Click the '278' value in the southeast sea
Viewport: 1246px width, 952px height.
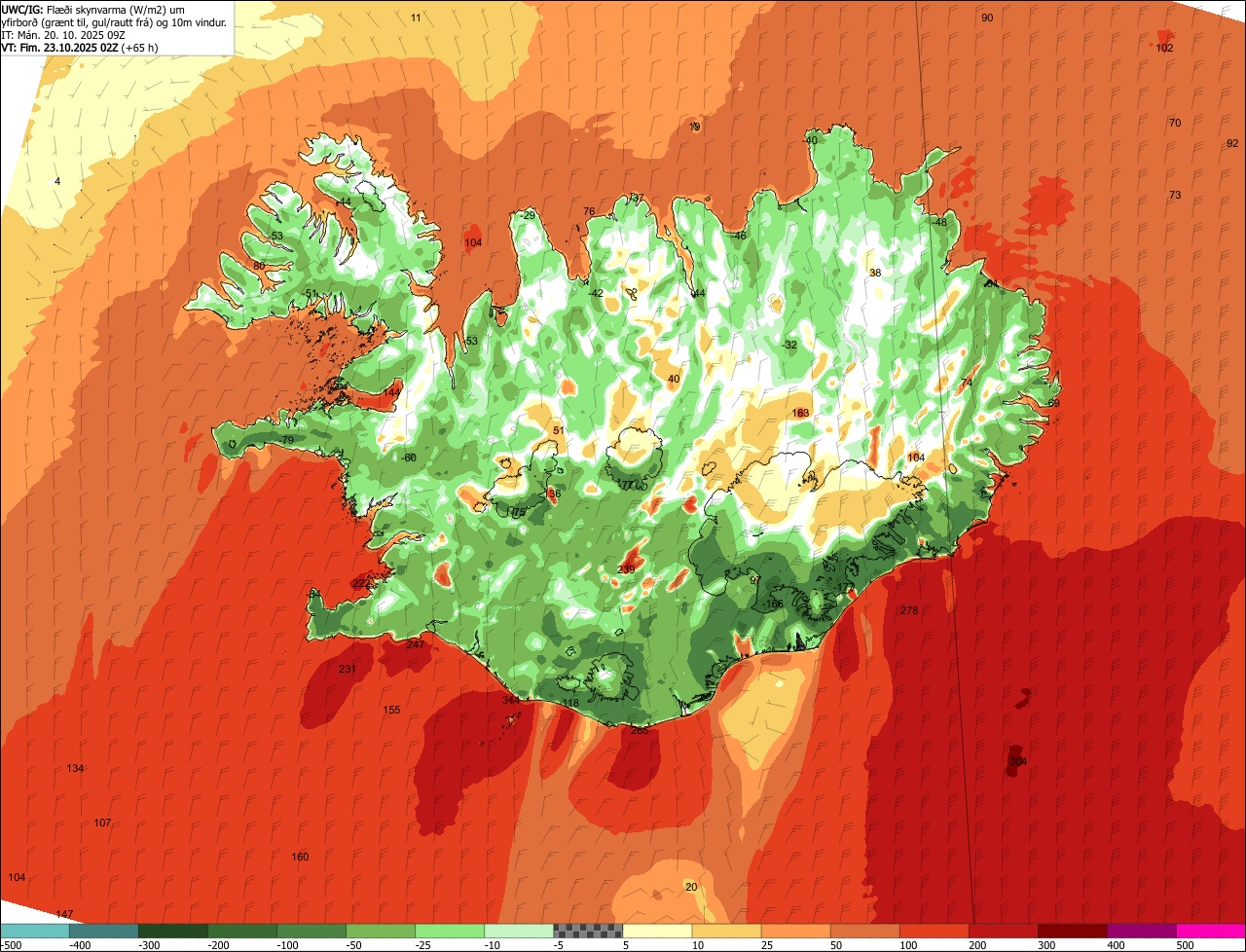tap(909, 610)
